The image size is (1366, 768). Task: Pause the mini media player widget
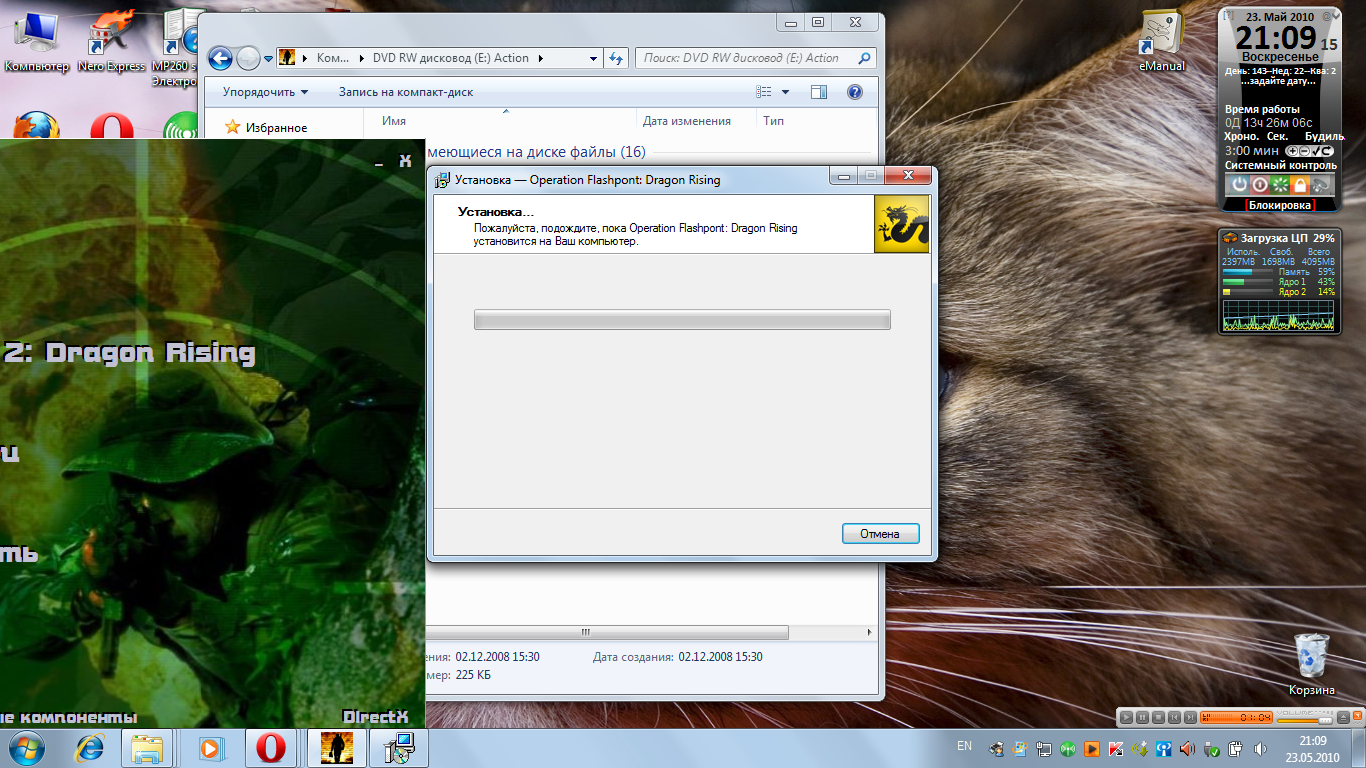1142,717
